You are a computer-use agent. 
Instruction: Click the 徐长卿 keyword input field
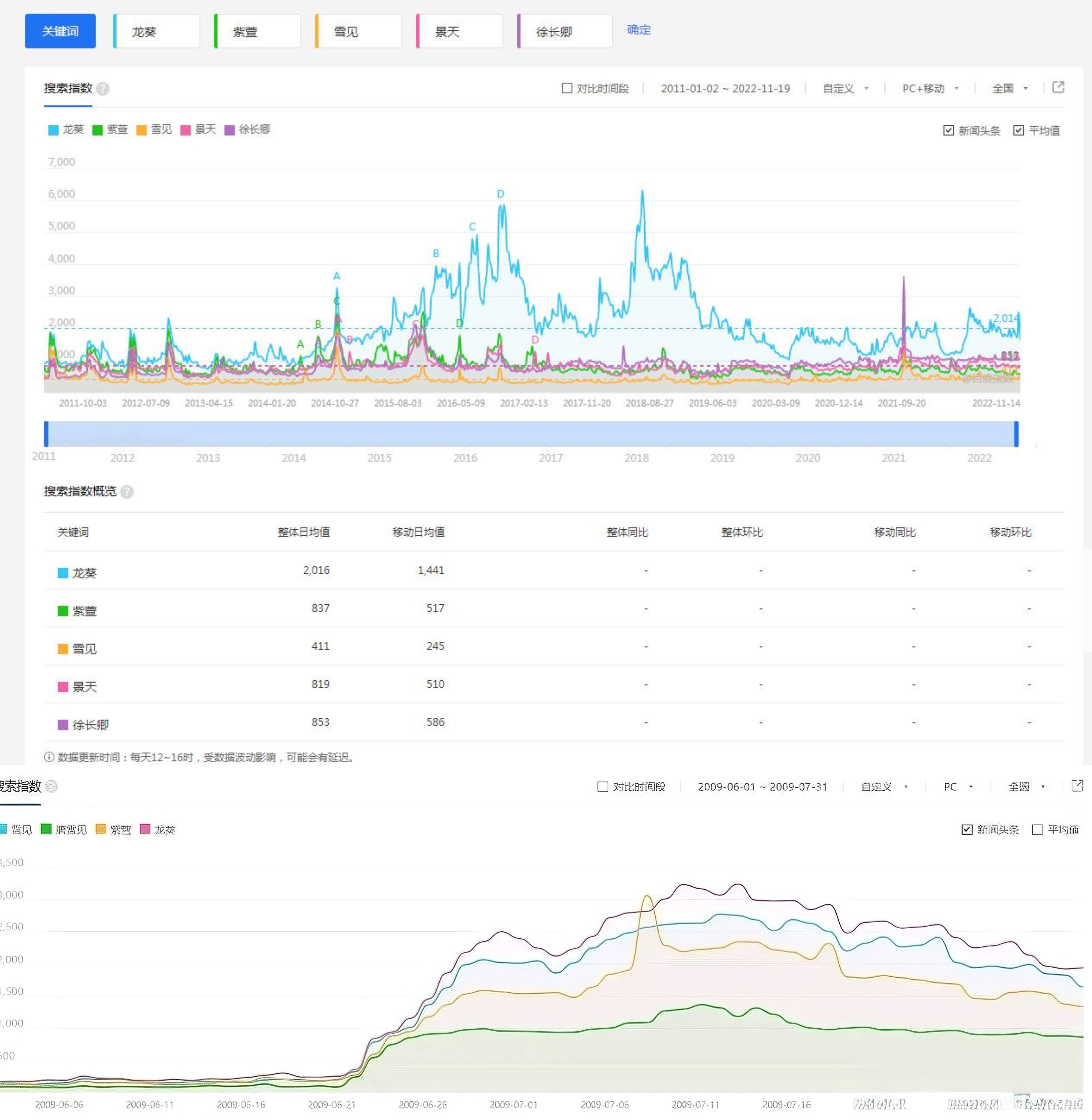565,32
